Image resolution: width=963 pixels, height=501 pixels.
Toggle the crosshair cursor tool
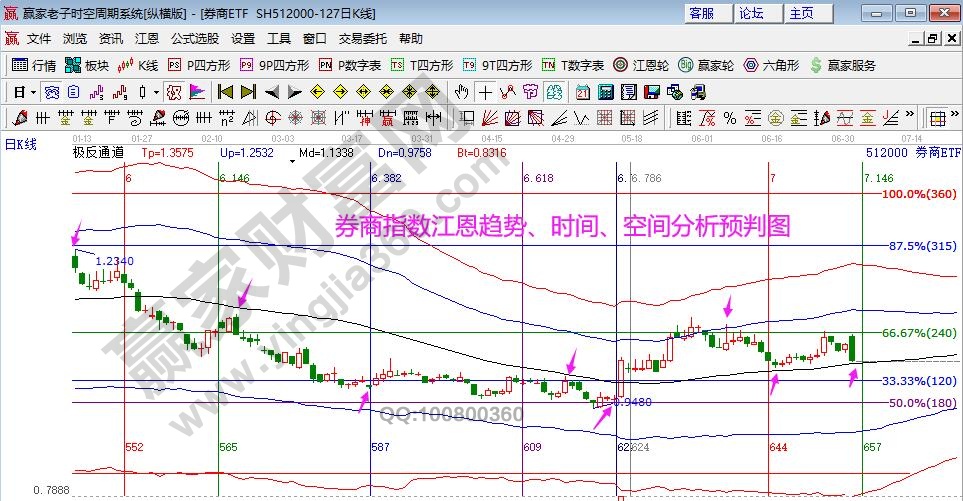pyautogui.click(x=485, y=92)
